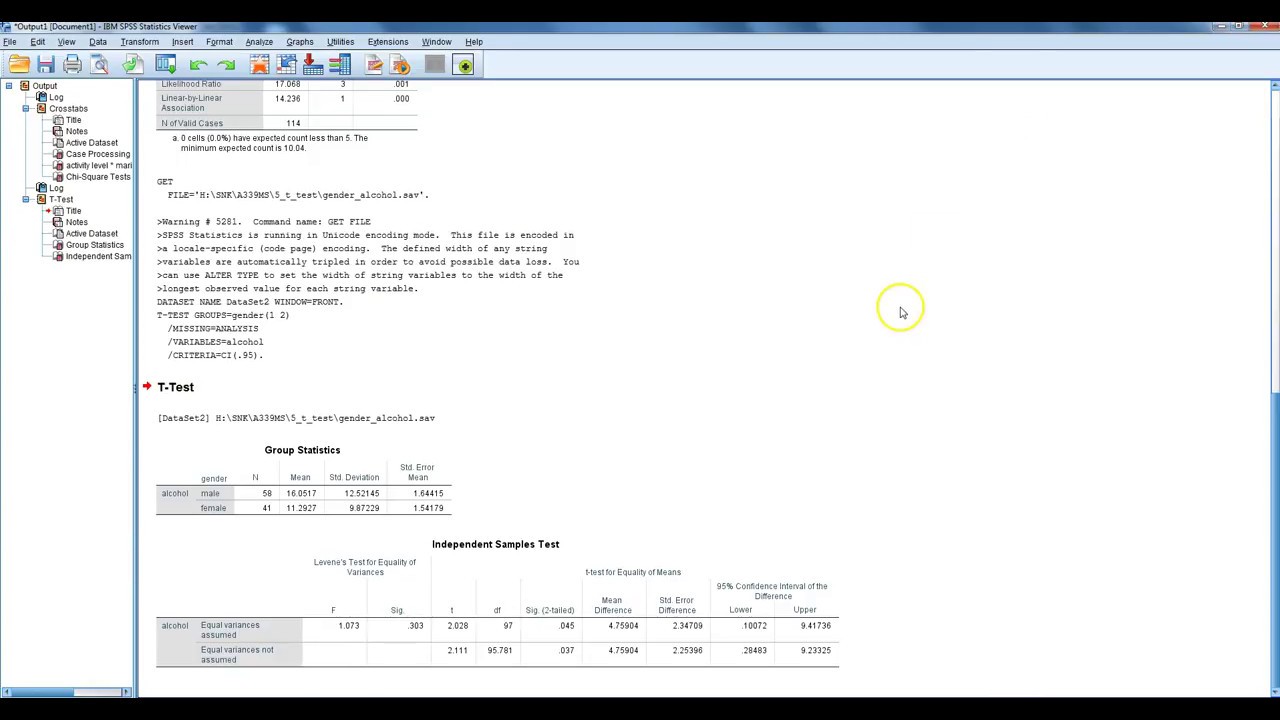The image size is (1280, 720).
Task: Select the second Log item in outline
Action: pyautogui.click(x=56, y=188)
